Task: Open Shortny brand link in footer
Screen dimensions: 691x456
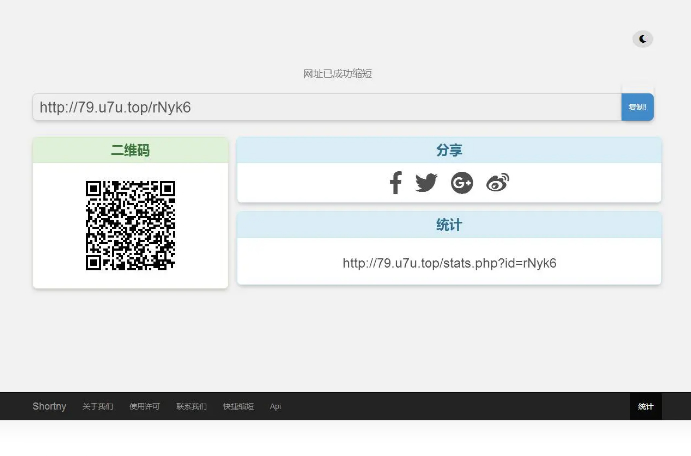Action: pos(49,406)
